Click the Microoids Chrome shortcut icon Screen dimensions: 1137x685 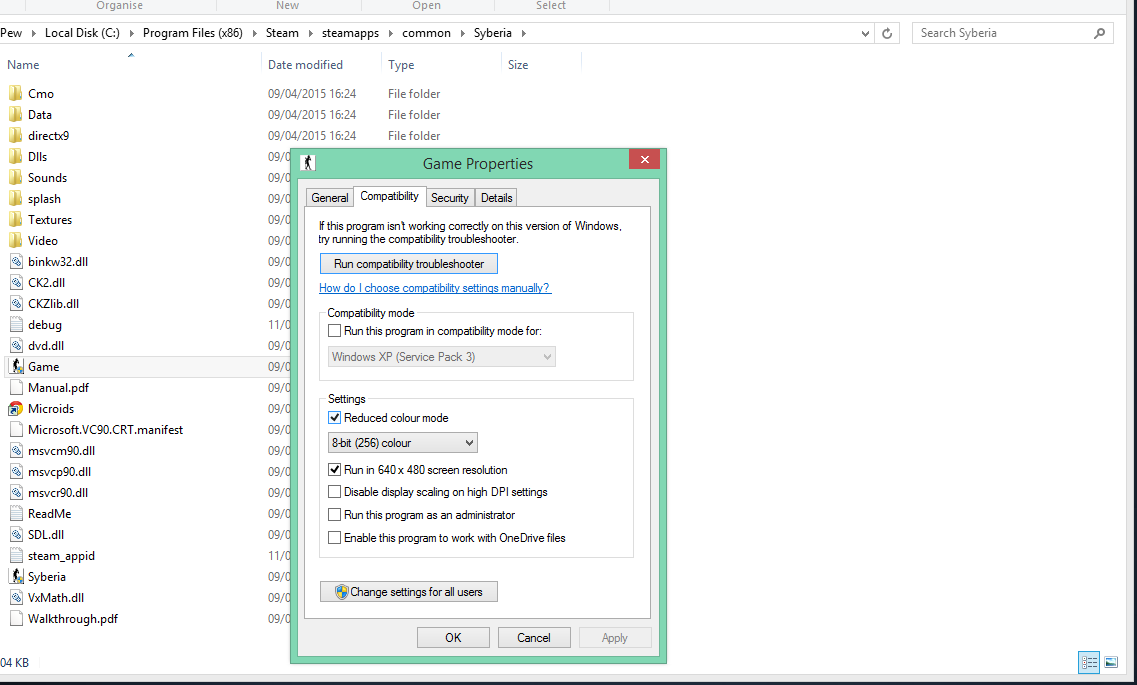point(16,409)
